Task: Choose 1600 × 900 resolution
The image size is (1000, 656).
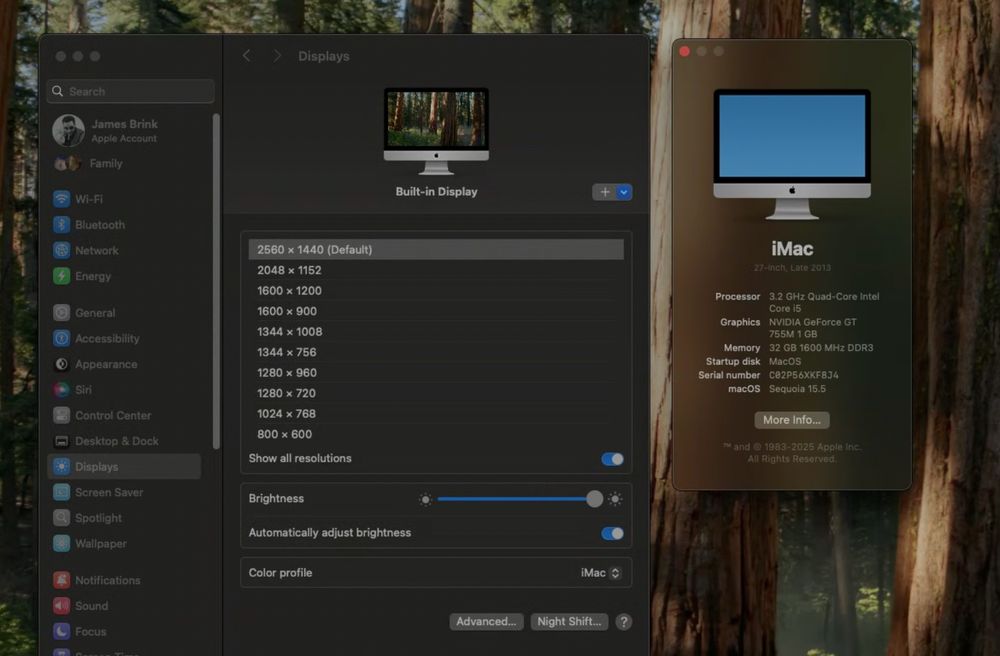Action: coord(436,311)
